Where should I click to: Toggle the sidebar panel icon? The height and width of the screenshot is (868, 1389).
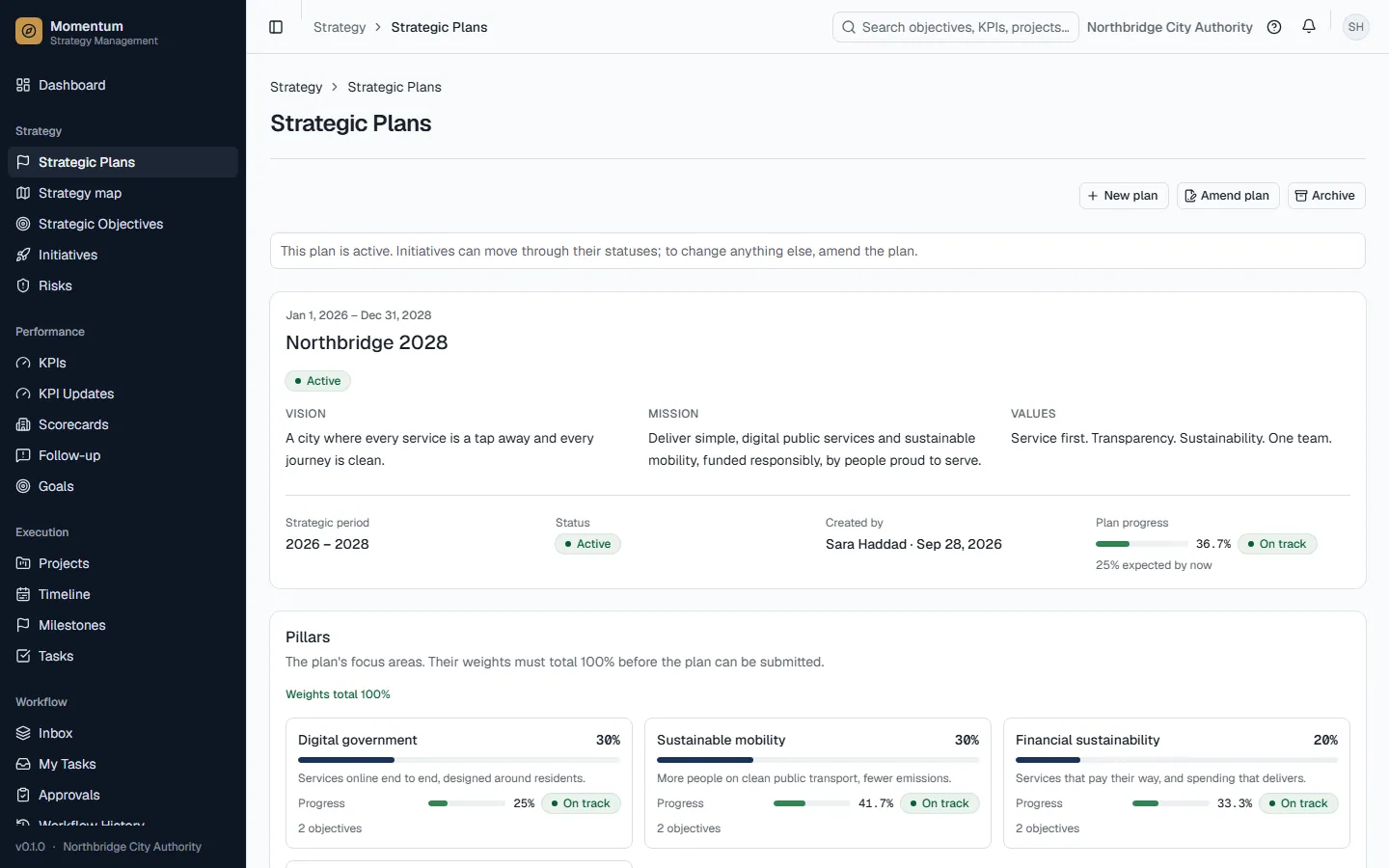point(276,27)
